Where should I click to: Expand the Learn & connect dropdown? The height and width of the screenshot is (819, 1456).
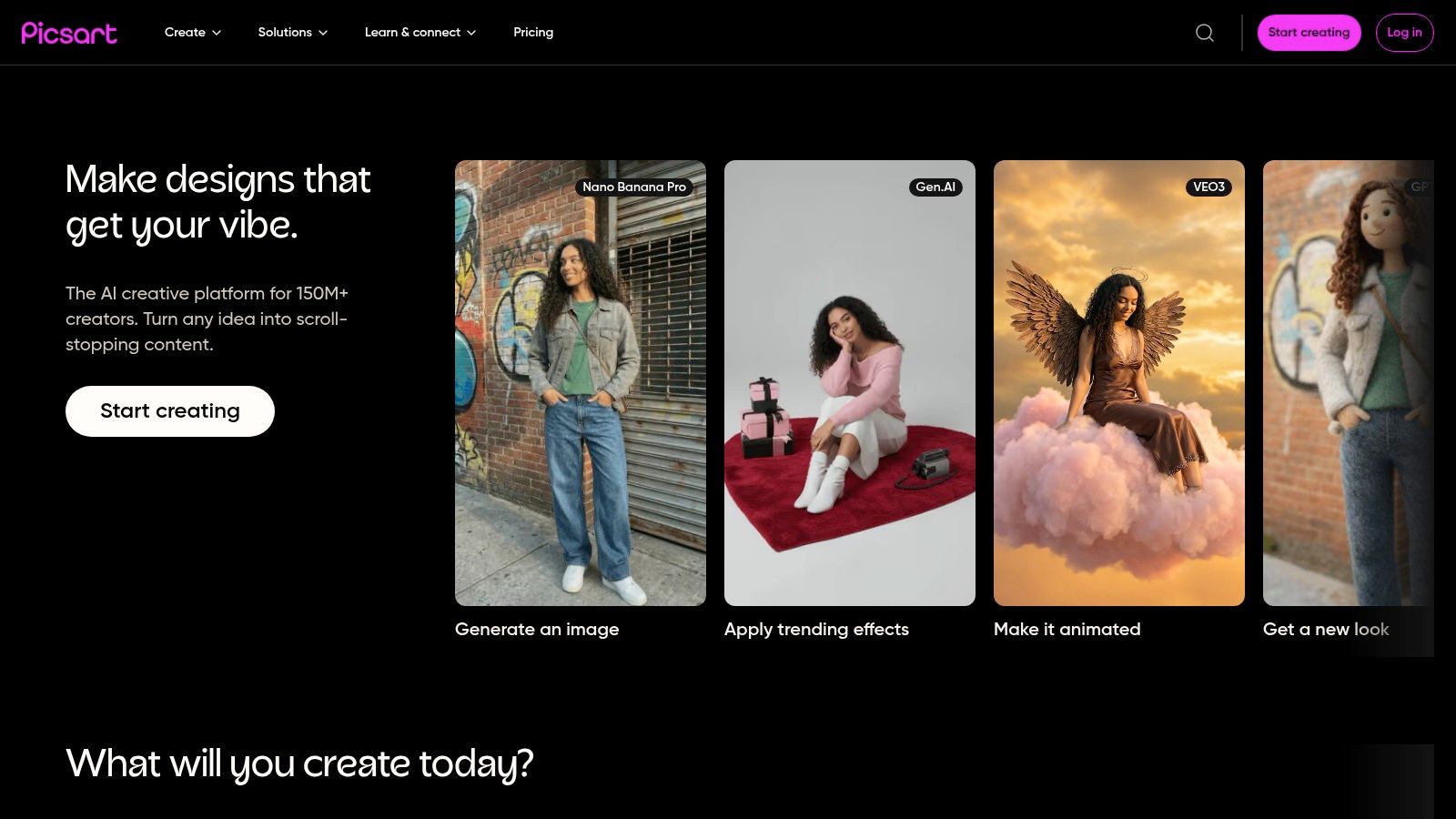pyautogui.click(x=420, y=32)
